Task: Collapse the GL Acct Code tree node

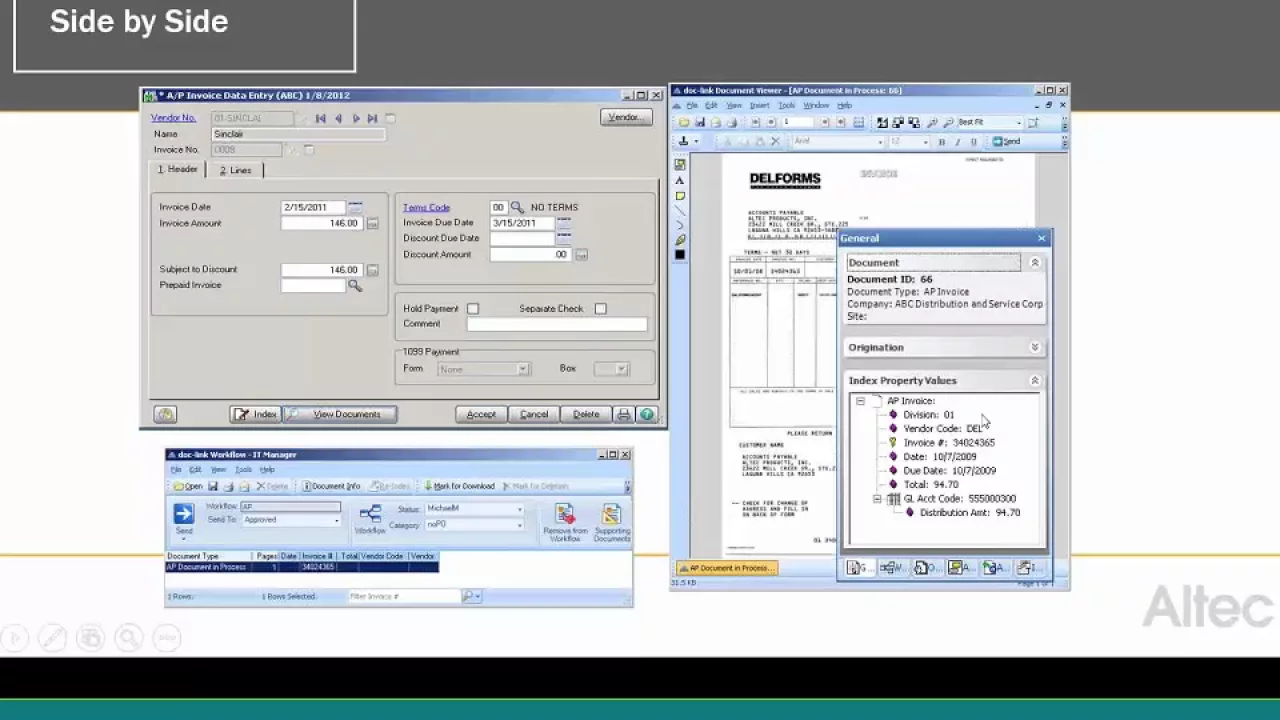Action: click(x=877, y=499)
